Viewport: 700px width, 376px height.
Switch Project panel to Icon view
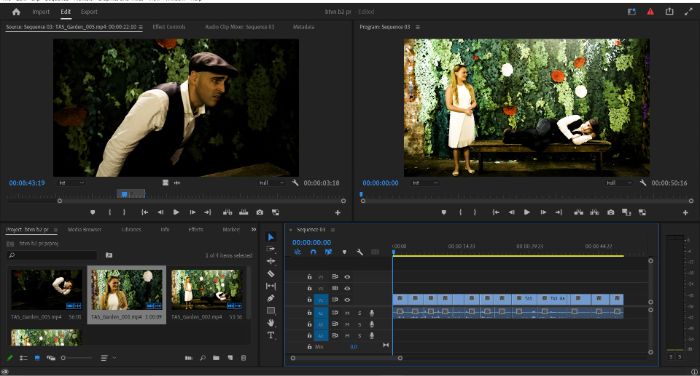click(x=37, y=358)
